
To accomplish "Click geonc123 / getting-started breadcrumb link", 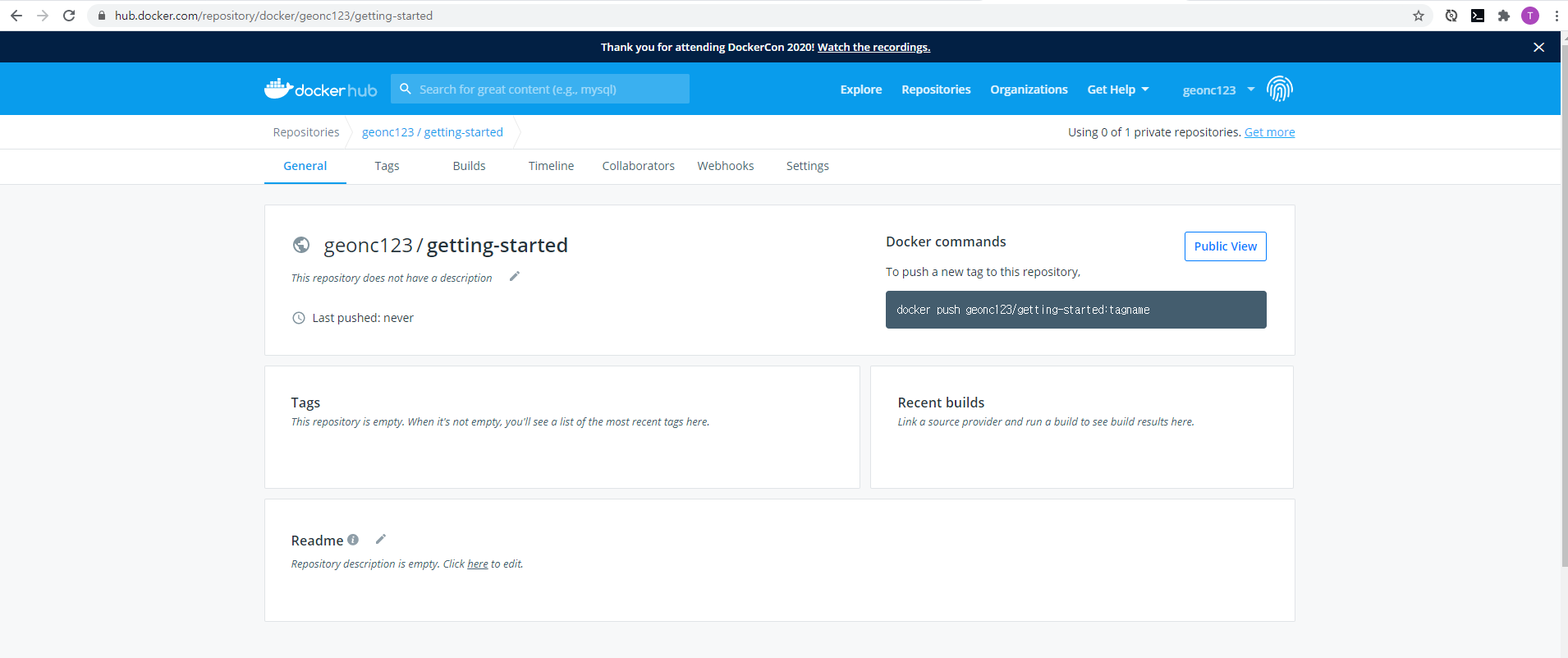I will click(x=433, y=132).
